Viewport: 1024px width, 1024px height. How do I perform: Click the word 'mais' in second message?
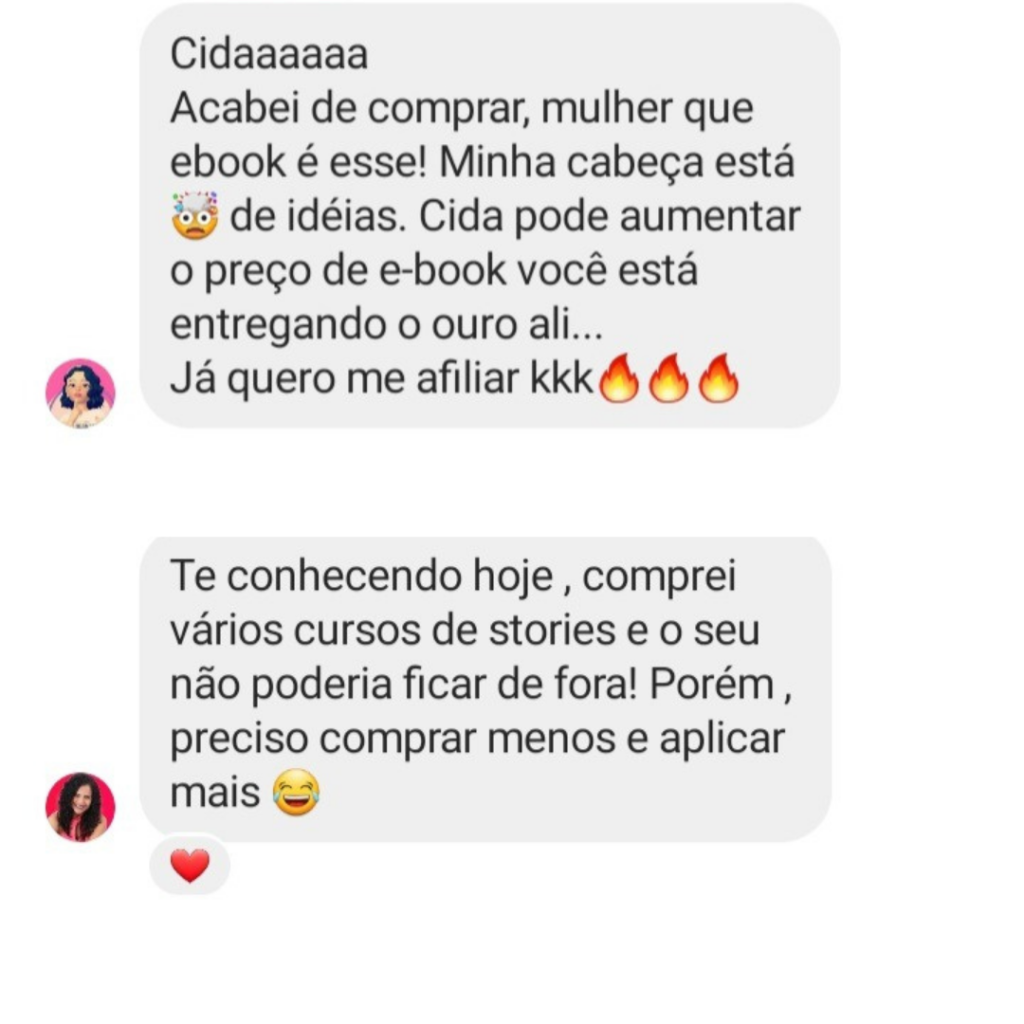pos(216,793)
